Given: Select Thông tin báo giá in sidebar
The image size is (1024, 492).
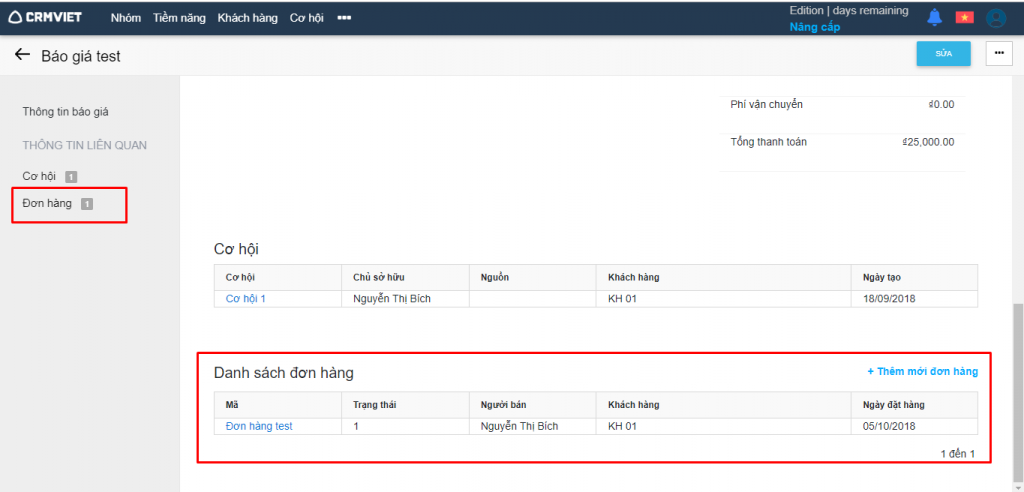Looking at the screenshot, I should (x=72, y=112).
